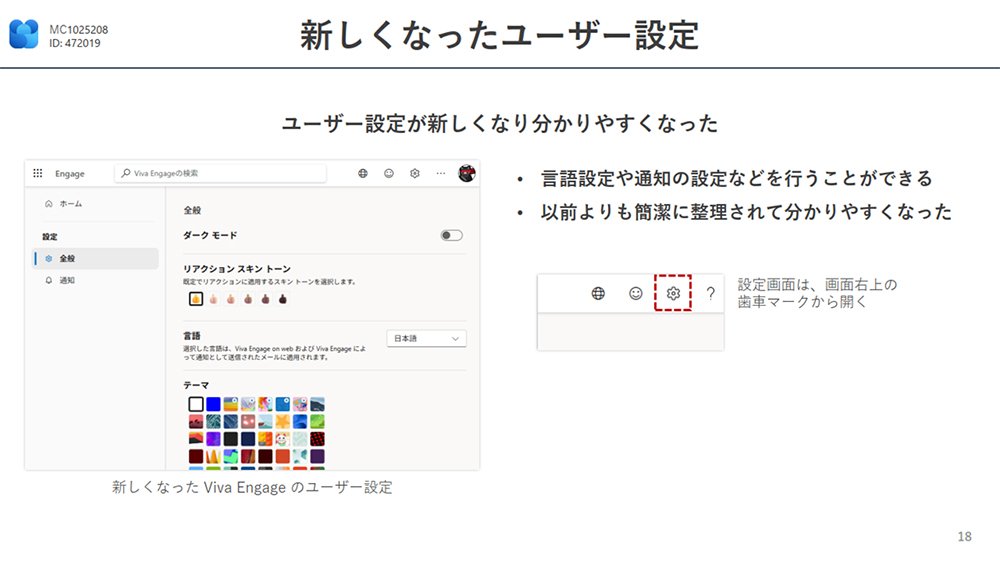
Task: Click the search magnifier in Viva Engageの検索
Action: click(126, 173)
